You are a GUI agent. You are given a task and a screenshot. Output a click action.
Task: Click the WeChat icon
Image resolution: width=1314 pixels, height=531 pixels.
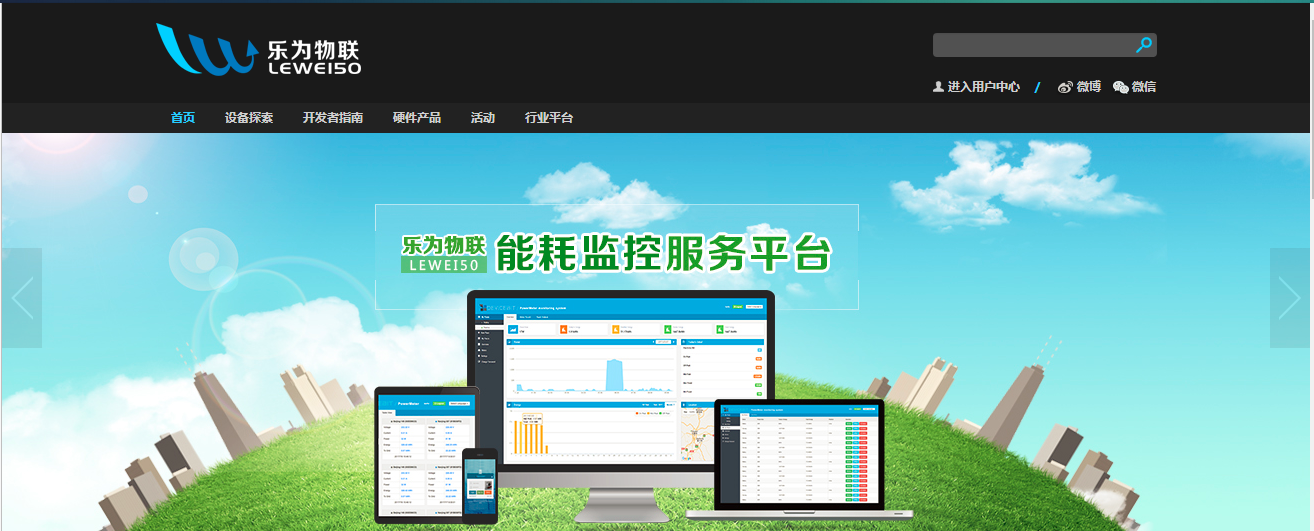tap(1121, 87)
